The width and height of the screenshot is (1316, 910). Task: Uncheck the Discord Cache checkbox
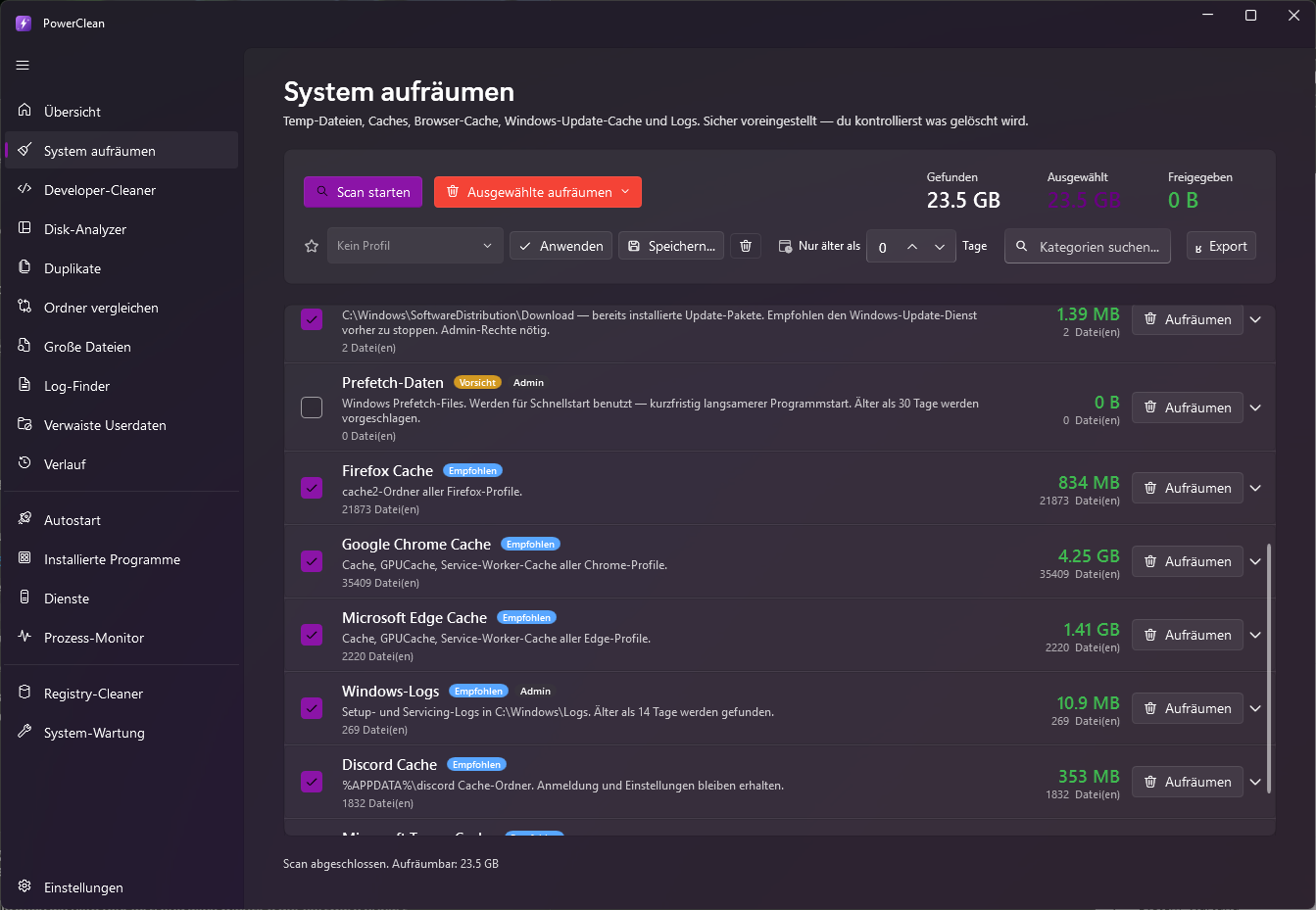312,782
